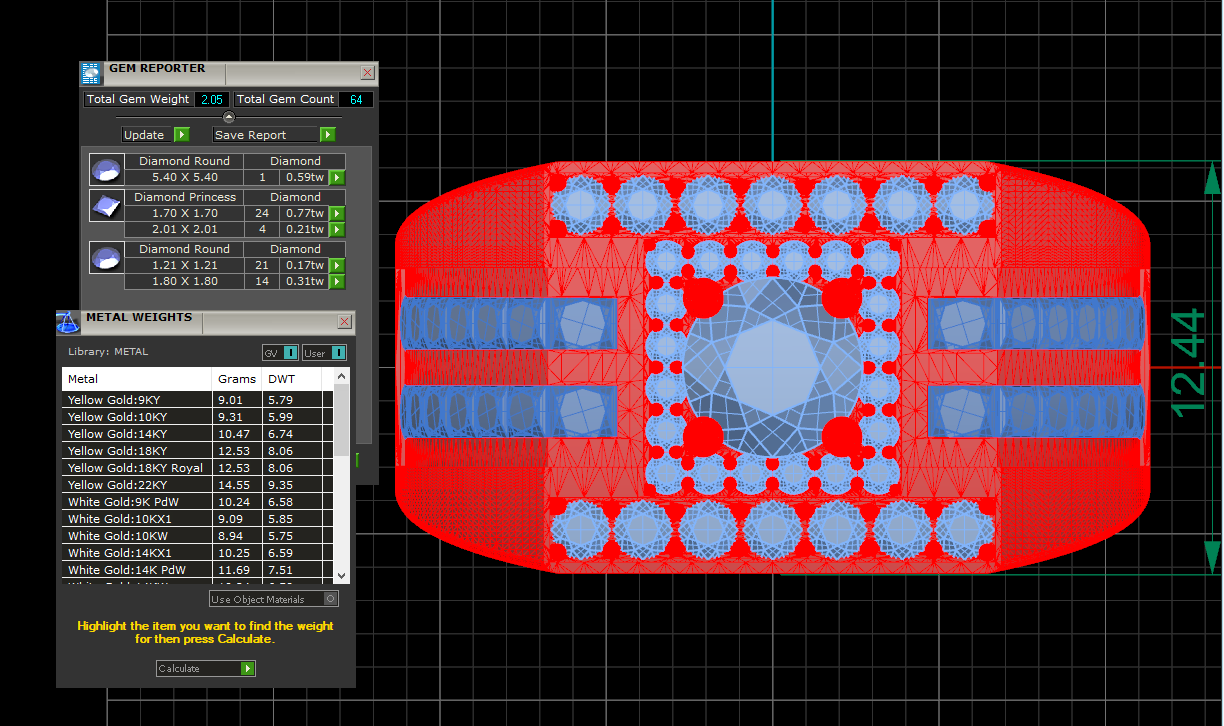The height and width of the screenshot is (726, 1224).
Task: Collapse the Gem Reporter totals with arrow handle
Action: click(228, 117)
